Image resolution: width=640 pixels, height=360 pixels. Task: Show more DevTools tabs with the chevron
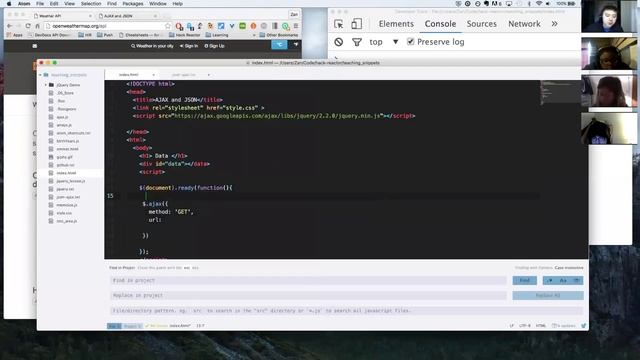[554, 24]
